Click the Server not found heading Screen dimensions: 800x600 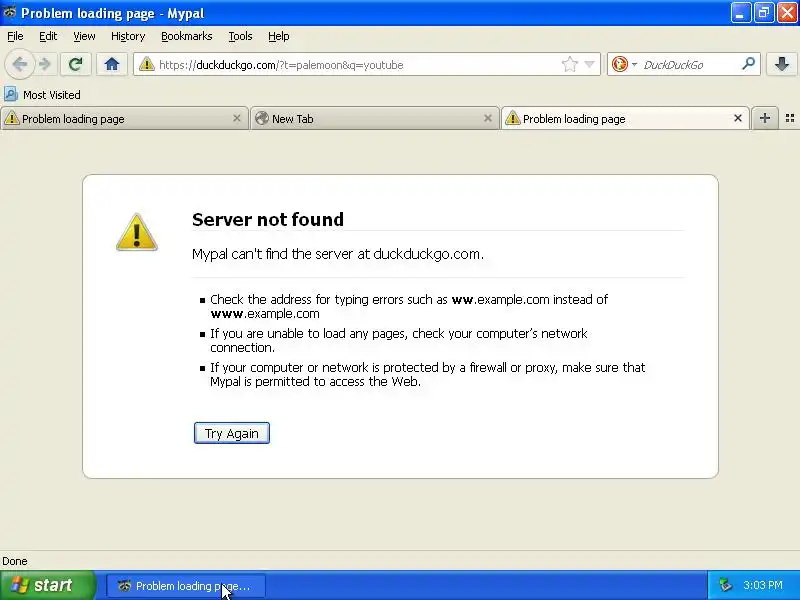tap(268, 219)
